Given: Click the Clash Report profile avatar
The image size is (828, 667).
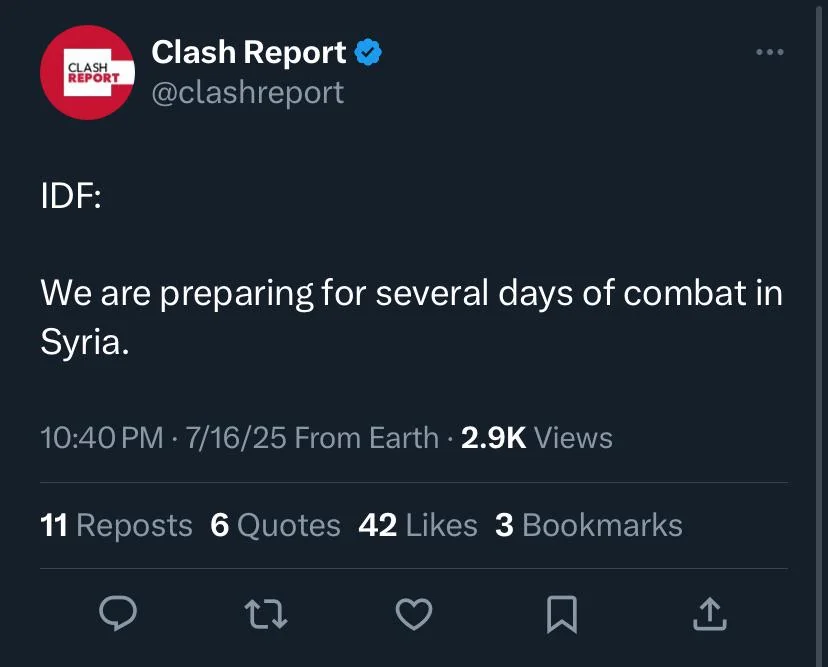Looking at the screenshot, I should (x=87, y=72).
